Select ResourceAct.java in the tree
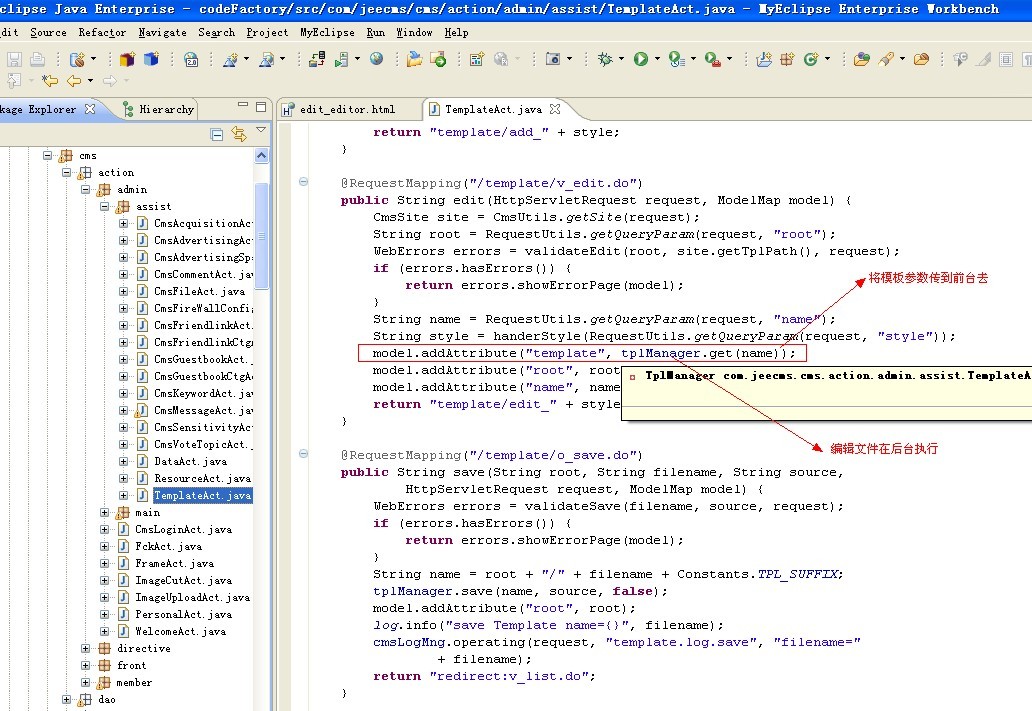Viewport: 1032px width, 711px height. [x=202, y=479]
